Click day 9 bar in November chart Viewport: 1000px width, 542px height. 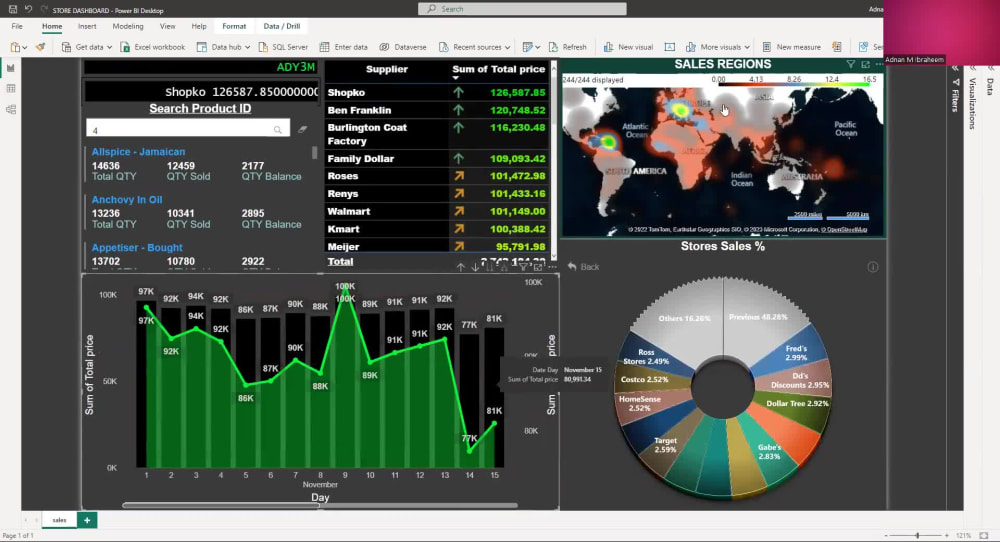coord(345,381)
